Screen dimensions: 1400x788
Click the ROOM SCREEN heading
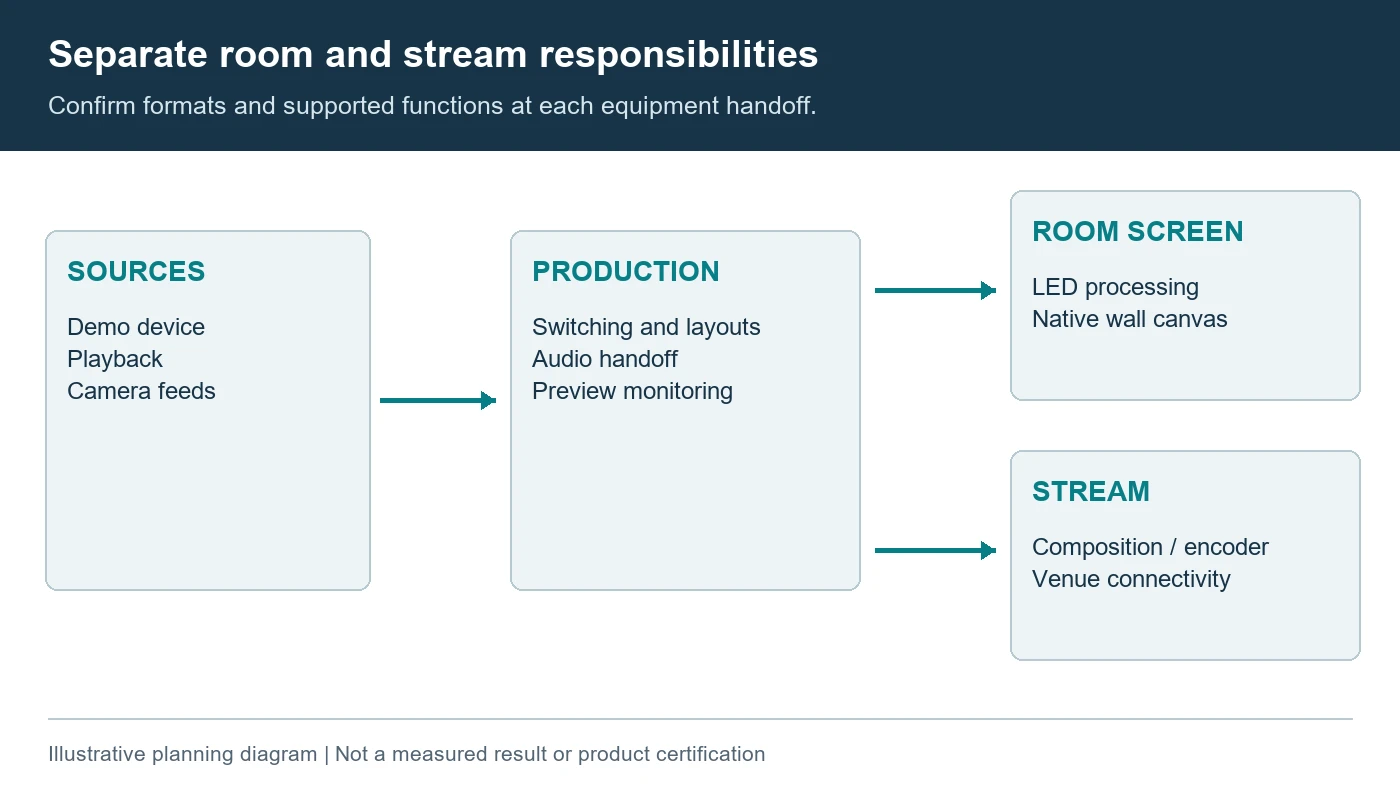(x=1138, y=231)
